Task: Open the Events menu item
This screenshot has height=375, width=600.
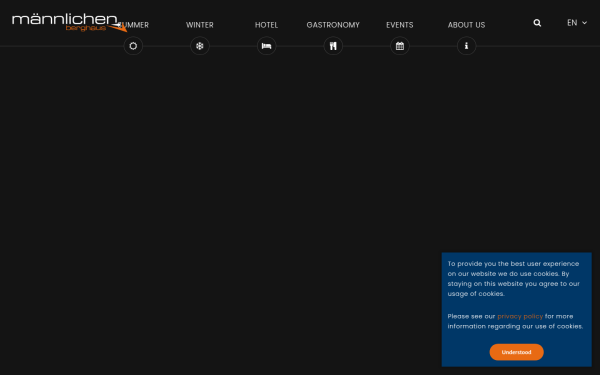Action: pyautogui.click(x=399, y=25)
